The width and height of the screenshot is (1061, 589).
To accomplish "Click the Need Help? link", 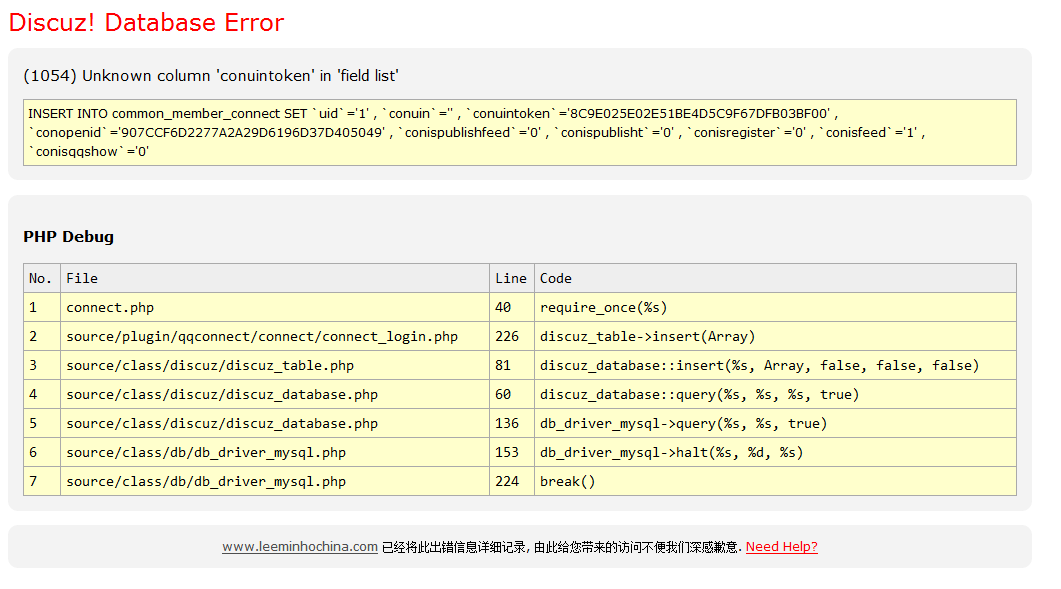I will [x=782, y=546].
